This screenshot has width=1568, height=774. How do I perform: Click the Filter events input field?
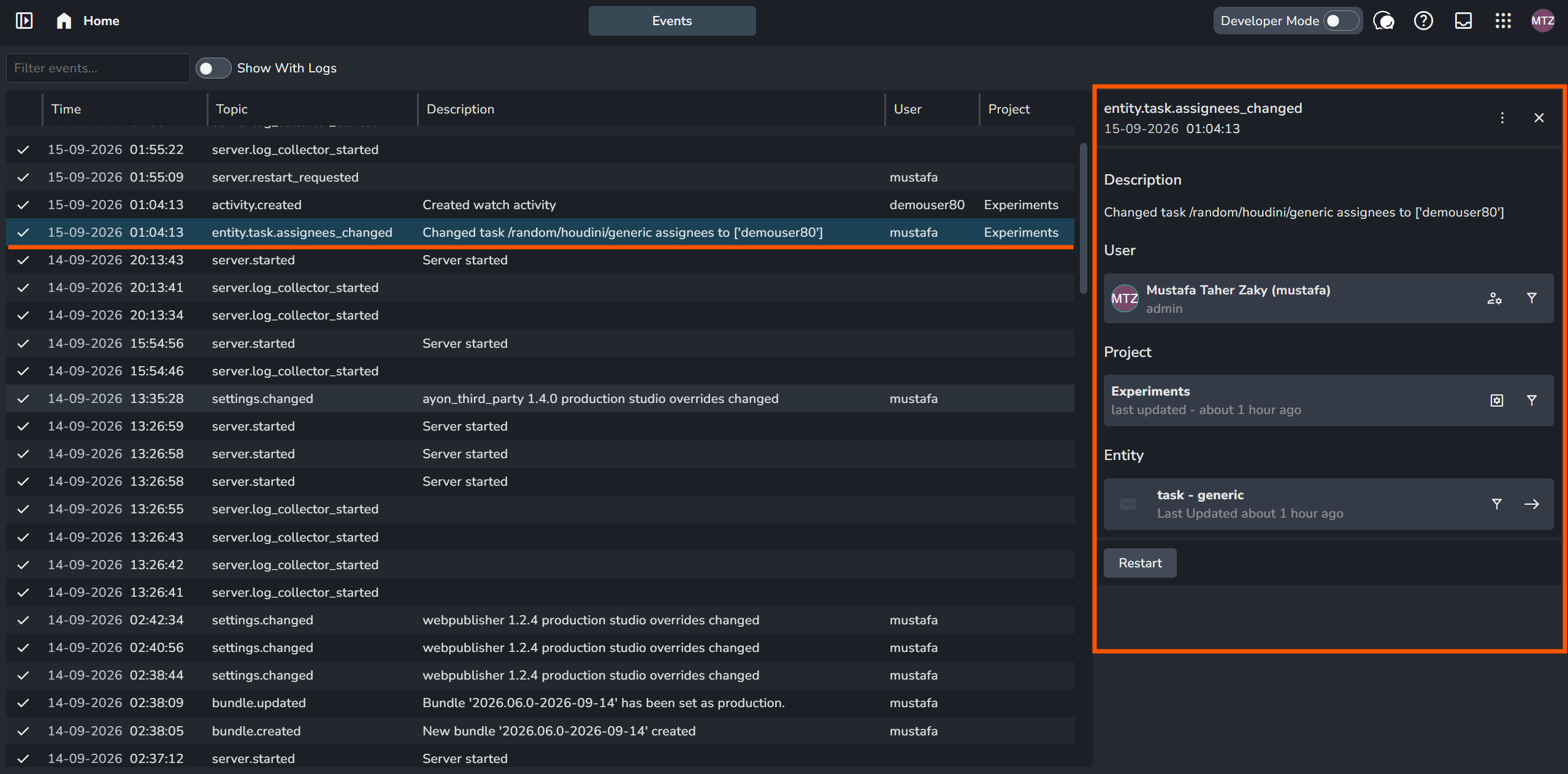[x=98, y=68]
